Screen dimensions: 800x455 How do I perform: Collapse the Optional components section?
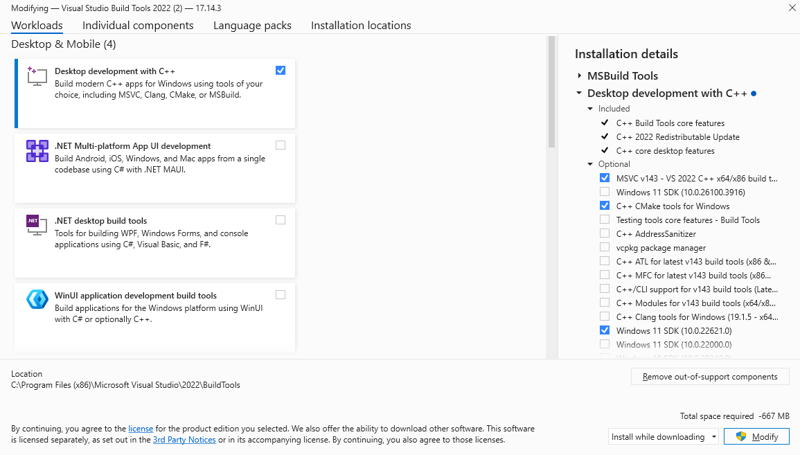coord(591,164)
